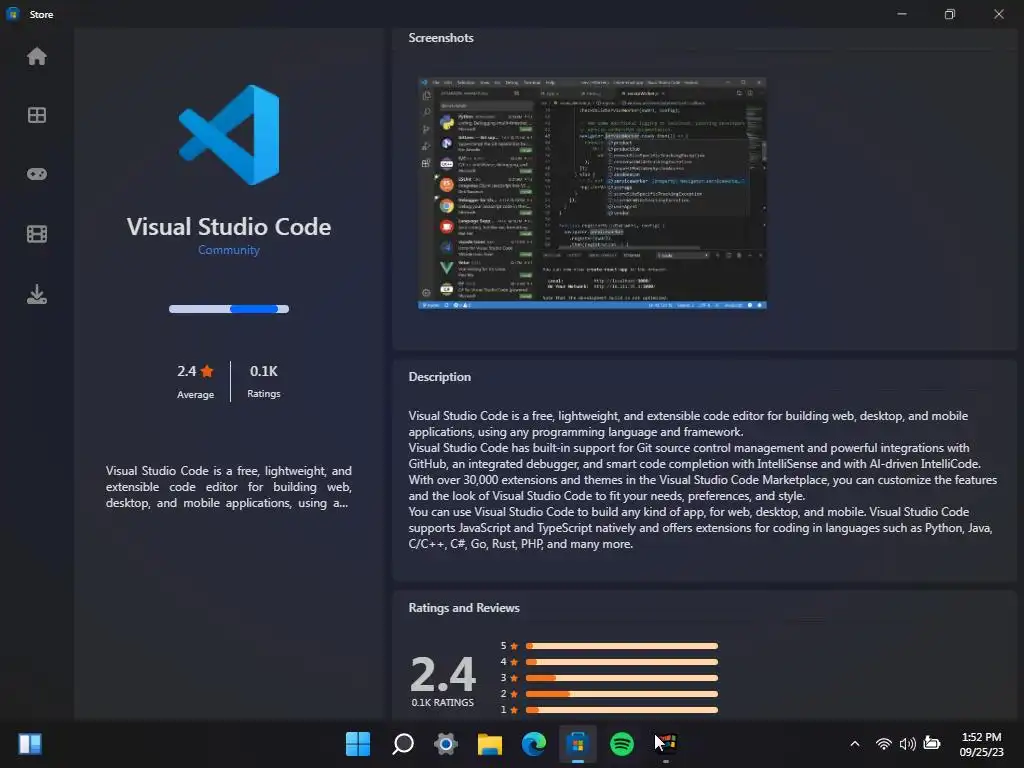Open Spotify from the taskbar
The image size is (1024, 768).
tap(622, 744)
